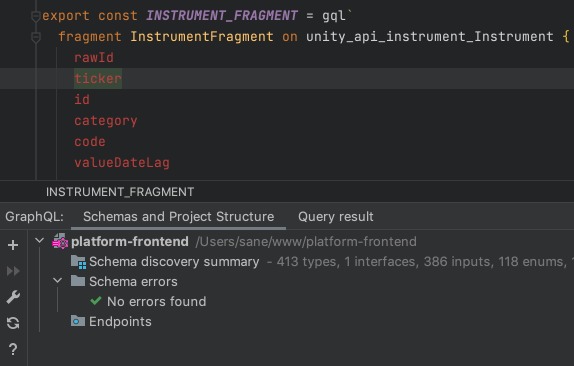
Task: Select the Endpoints tree item
Action: tap(120, 322)
